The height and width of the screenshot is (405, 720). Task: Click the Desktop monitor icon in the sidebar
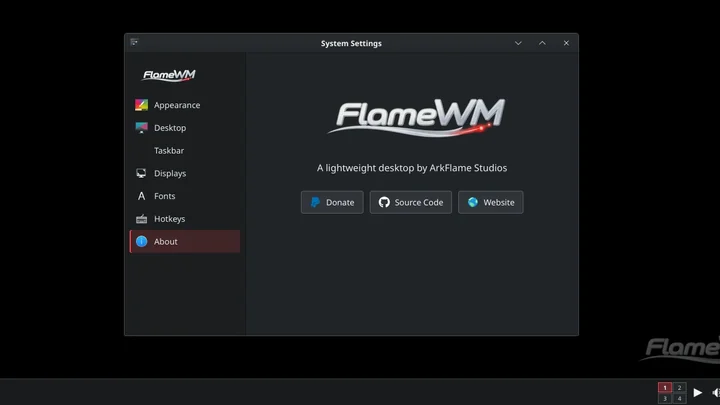pos(141,128)
